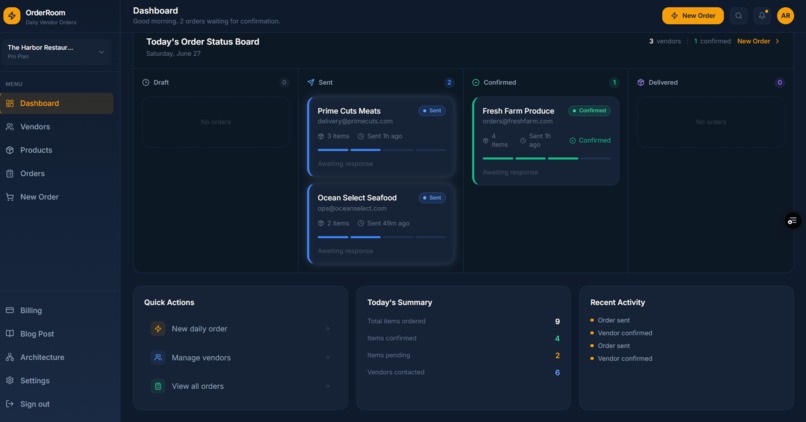Open the notifications bell

762,15
